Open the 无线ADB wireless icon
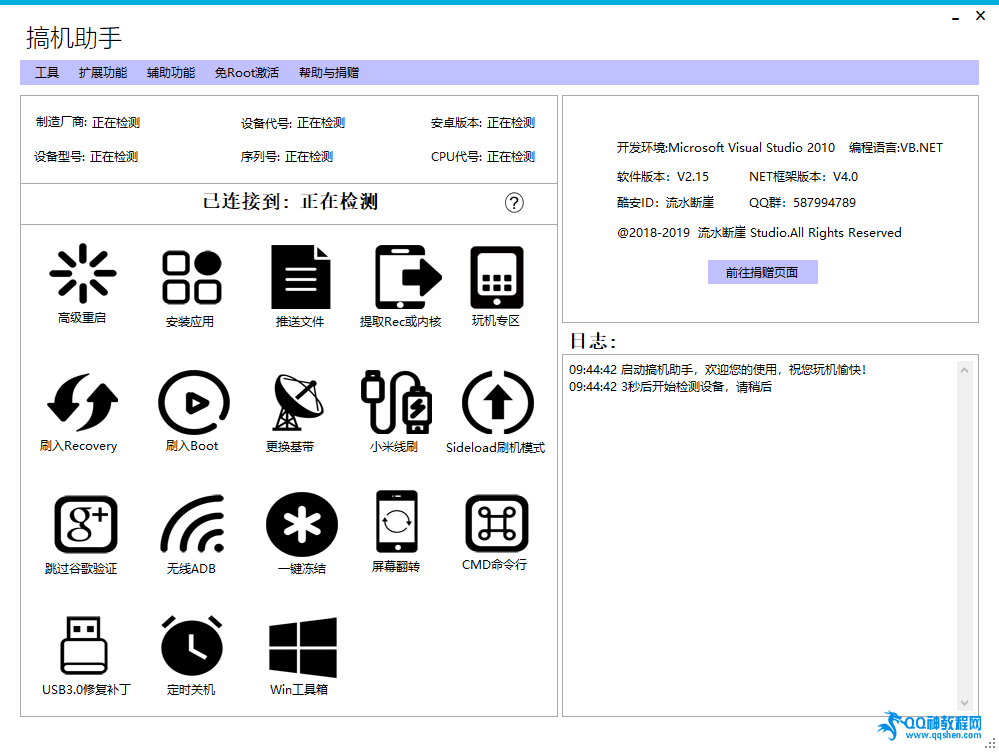The height and width of the screenshot is (752, 999). click(192, 523)
